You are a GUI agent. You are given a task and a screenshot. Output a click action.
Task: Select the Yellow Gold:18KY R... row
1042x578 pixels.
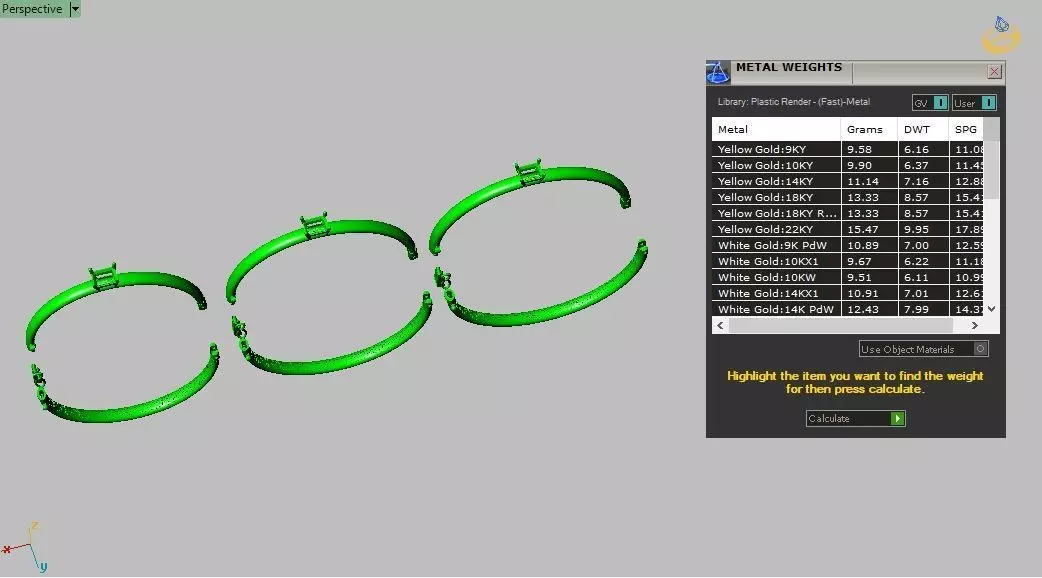coord(847,213)
